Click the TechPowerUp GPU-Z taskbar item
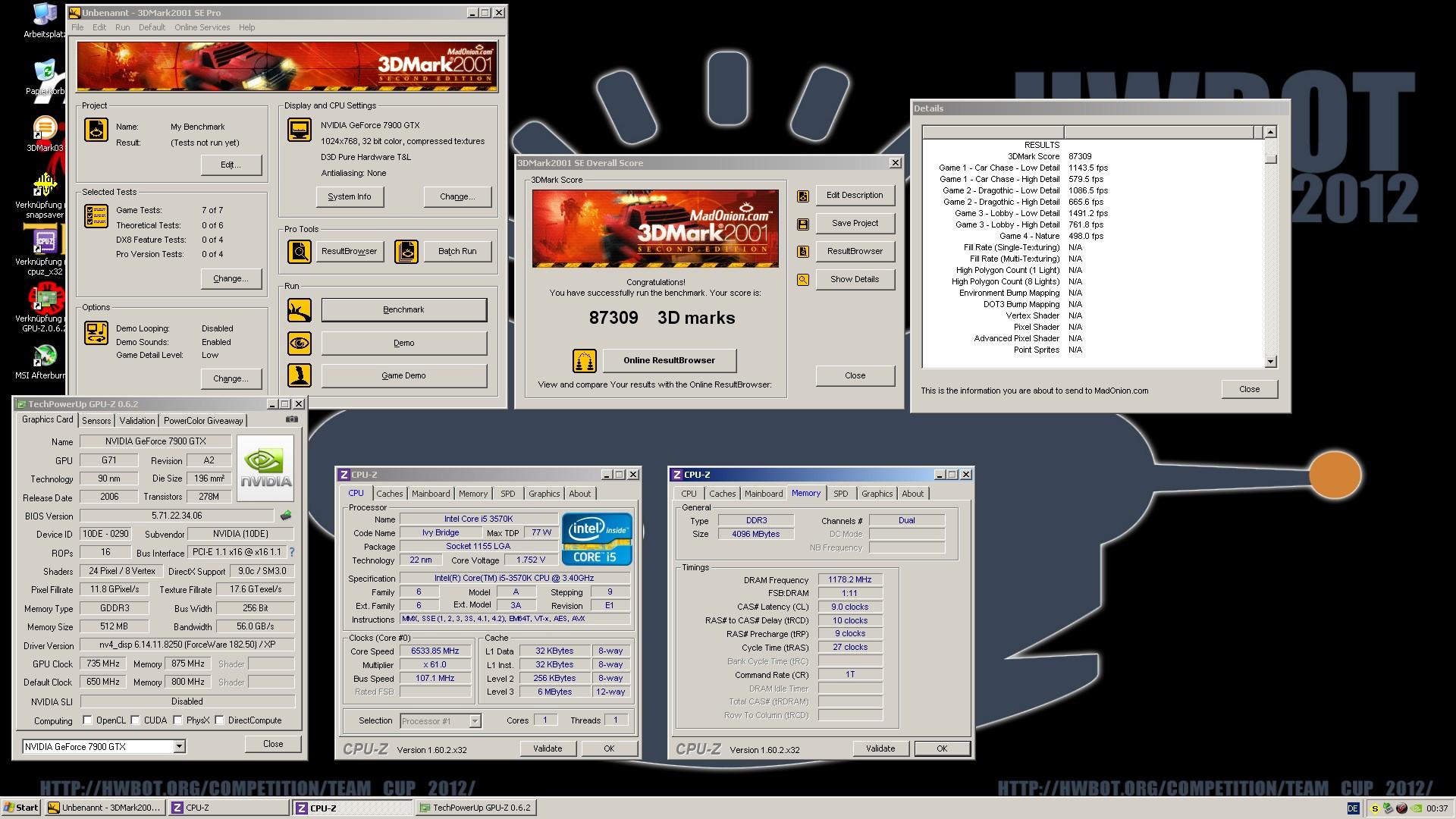Viewport: 1456px width, 819px height. 476,808
